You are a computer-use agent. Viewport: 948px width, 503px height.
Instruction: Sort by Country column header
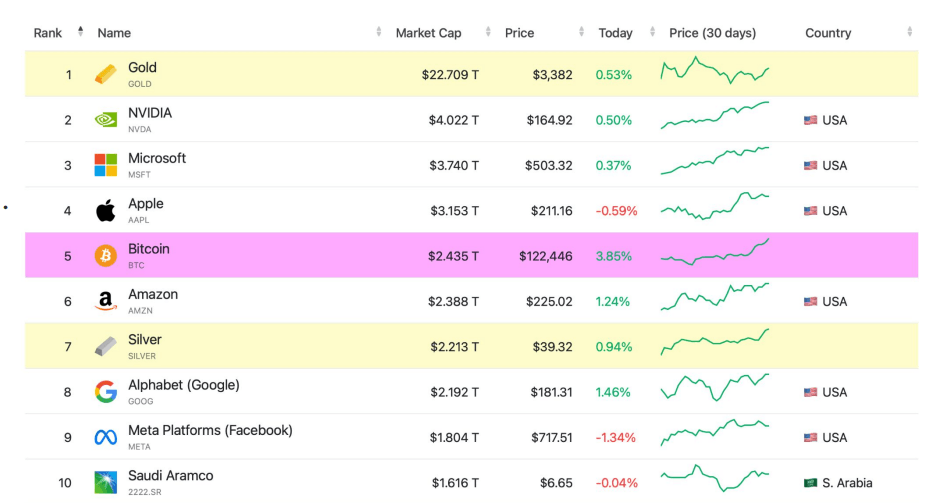[828, 33]
